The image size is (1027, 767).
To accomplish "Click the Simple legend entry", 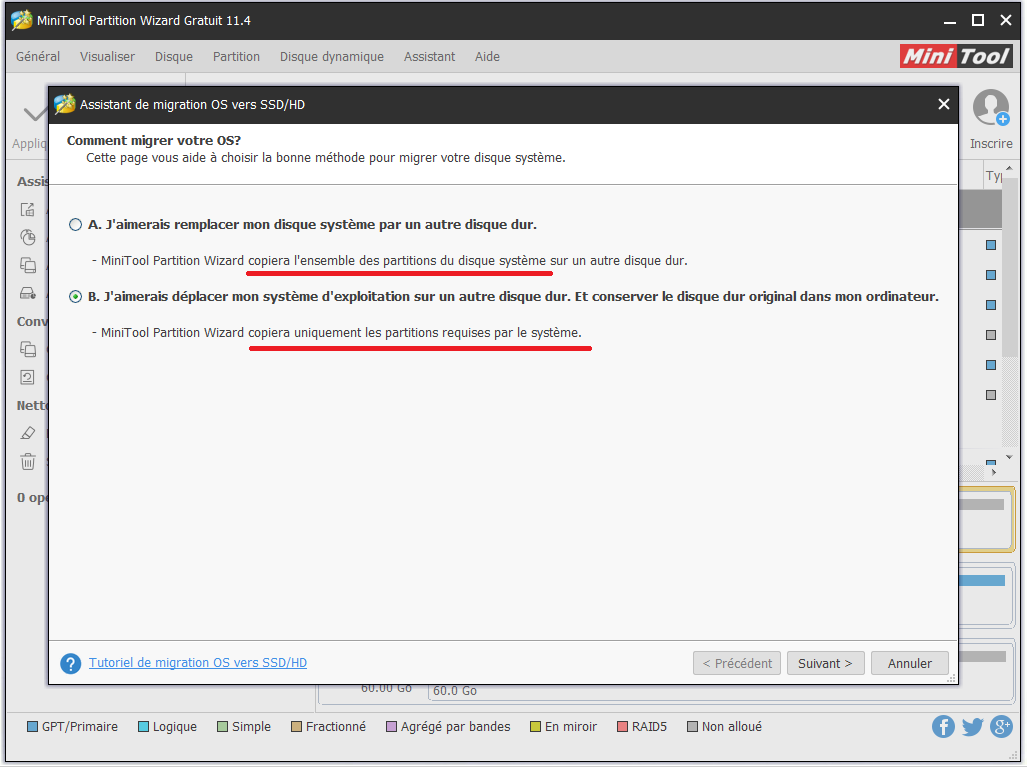I will click(x=244, y=726).
